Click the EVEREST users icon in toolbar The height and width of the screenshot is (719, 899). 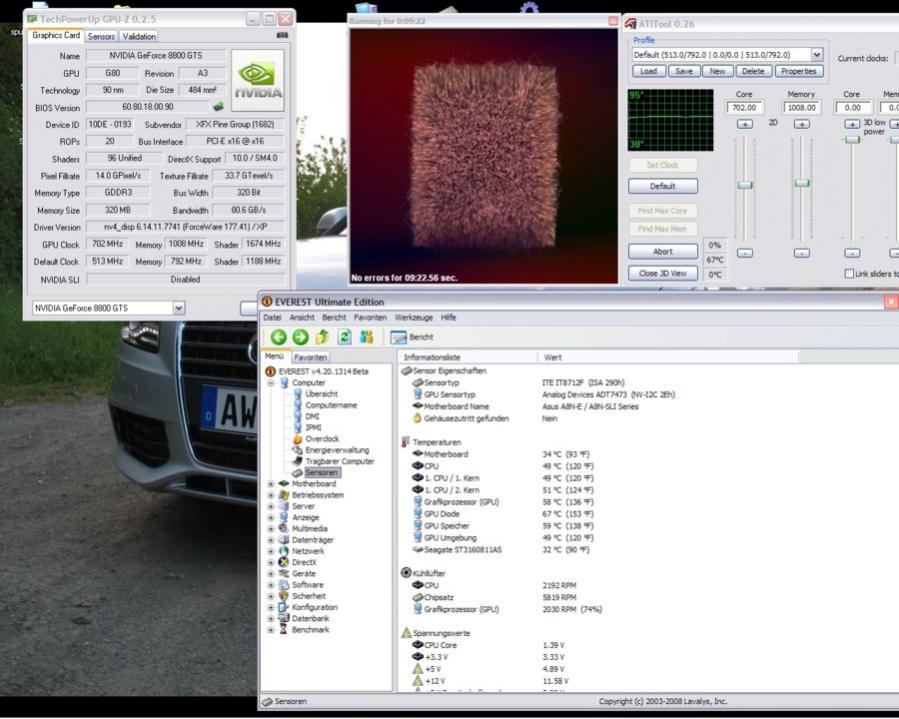click(x=366, y=337)
